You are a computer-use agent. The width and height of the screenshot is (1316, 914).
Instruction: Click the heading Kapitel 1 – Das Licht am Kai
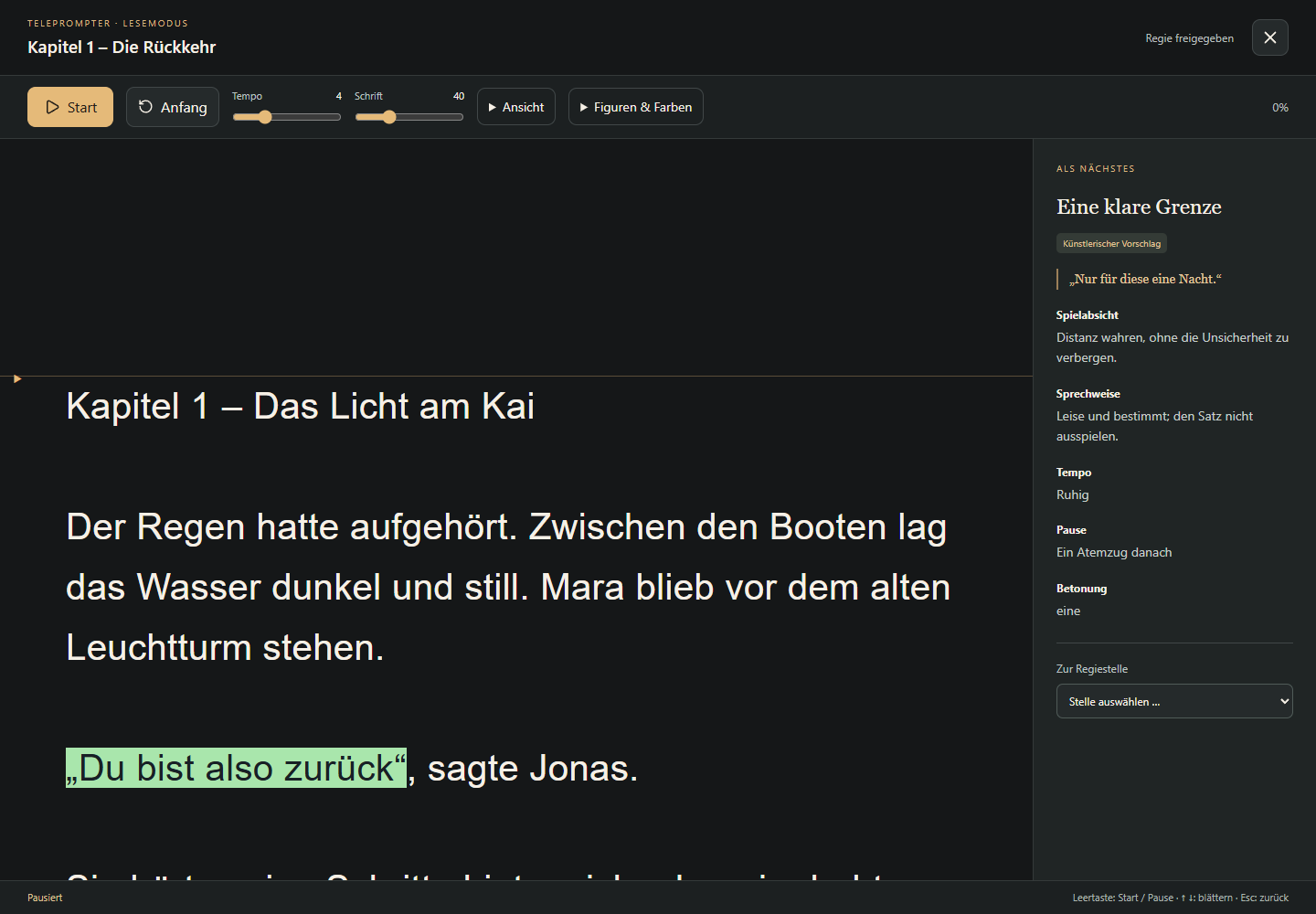(301, 406)
